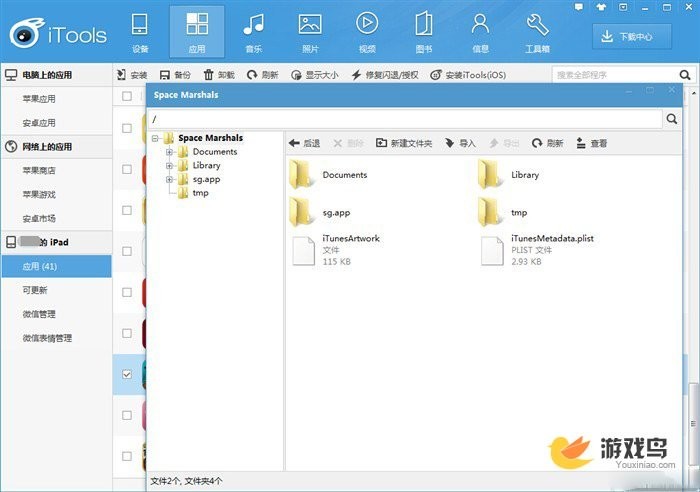Select 安卓市场 in sidebar
This screenshot has width=700, height=492.
tap(39, 218)
